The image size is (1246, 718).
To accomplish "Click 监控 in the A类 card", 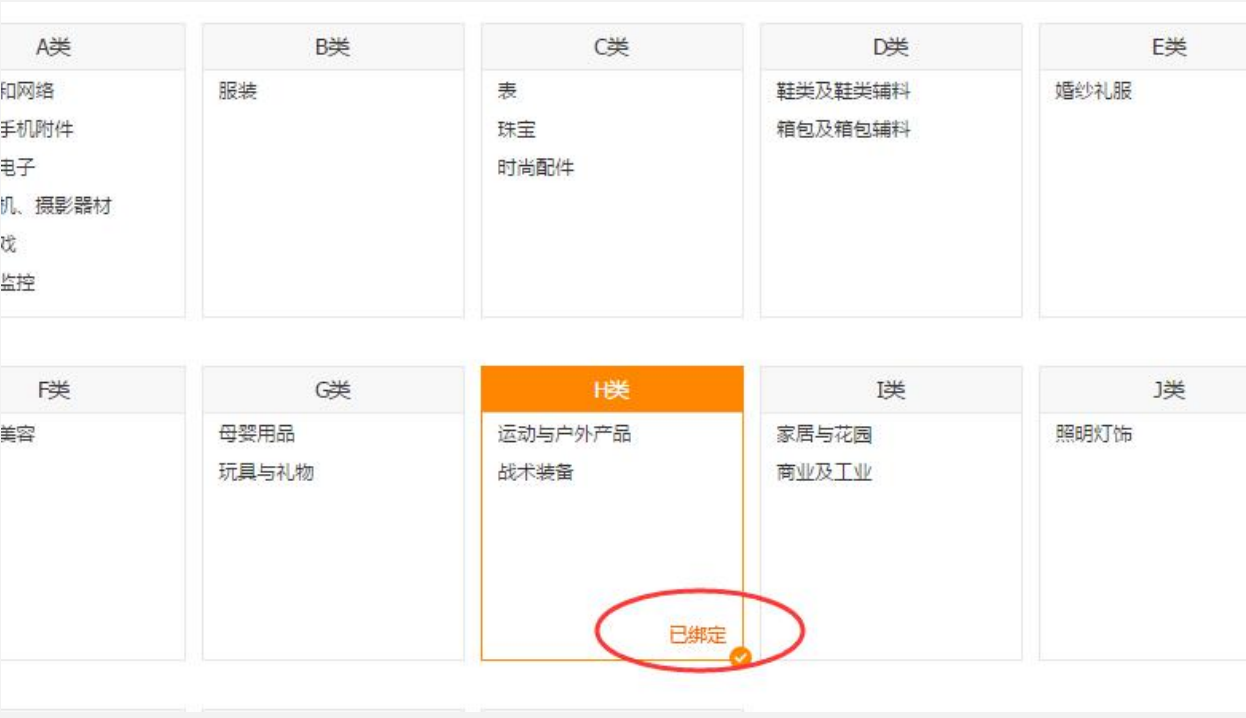I will 18,283.
